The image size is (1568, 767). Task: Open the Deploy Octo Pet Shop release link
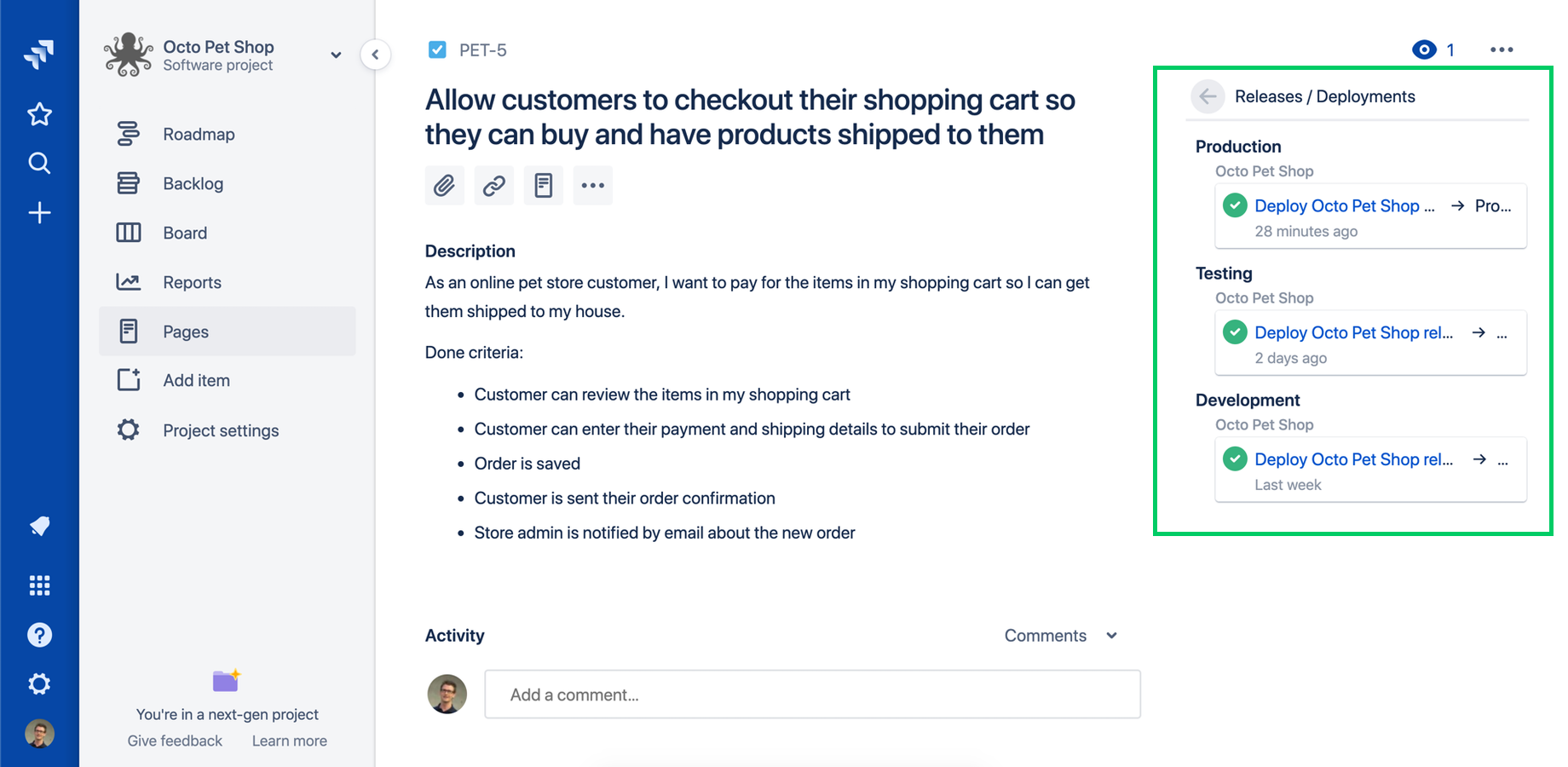(1343, 205)
